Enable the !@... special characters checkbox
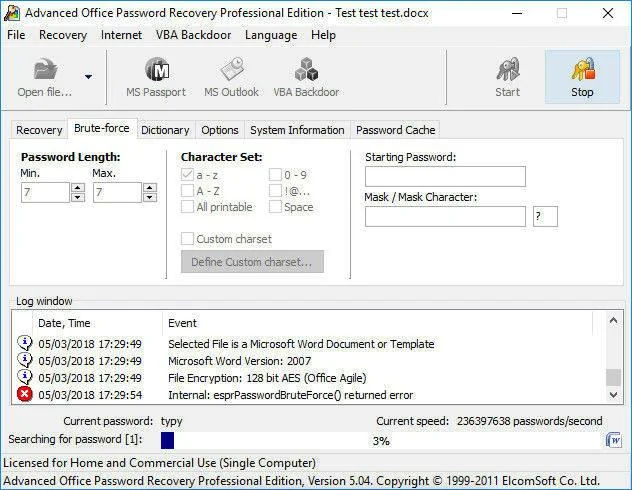632x490 pixels. 275,191
